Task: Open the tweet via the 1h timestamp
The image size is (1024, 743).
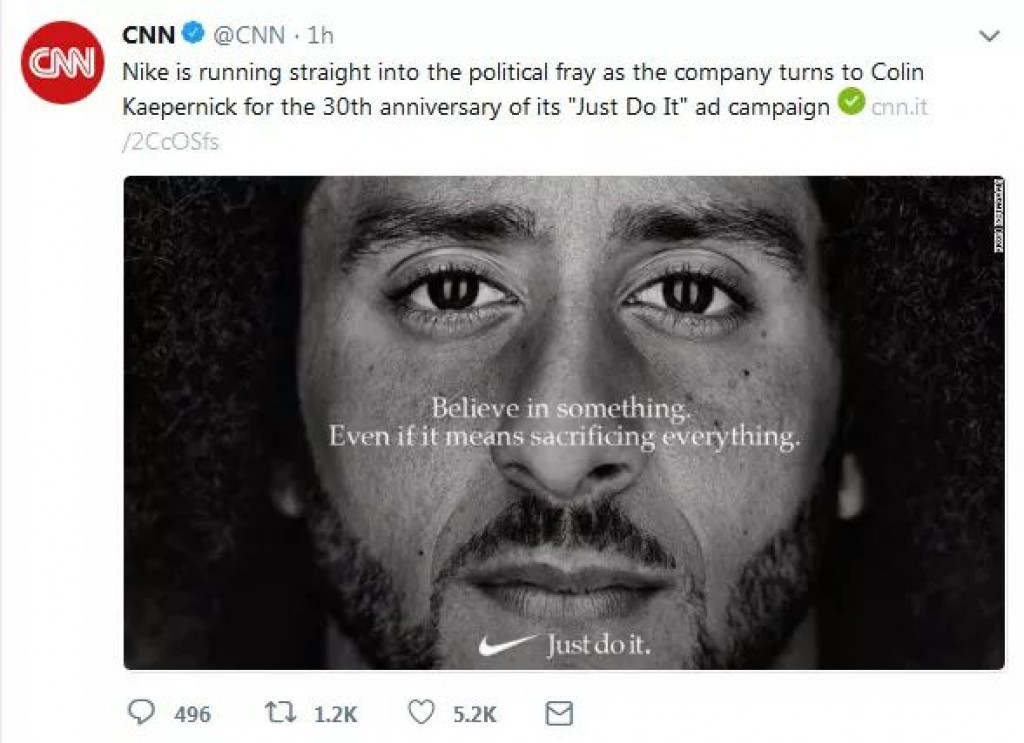Action: tap(320, 35)
